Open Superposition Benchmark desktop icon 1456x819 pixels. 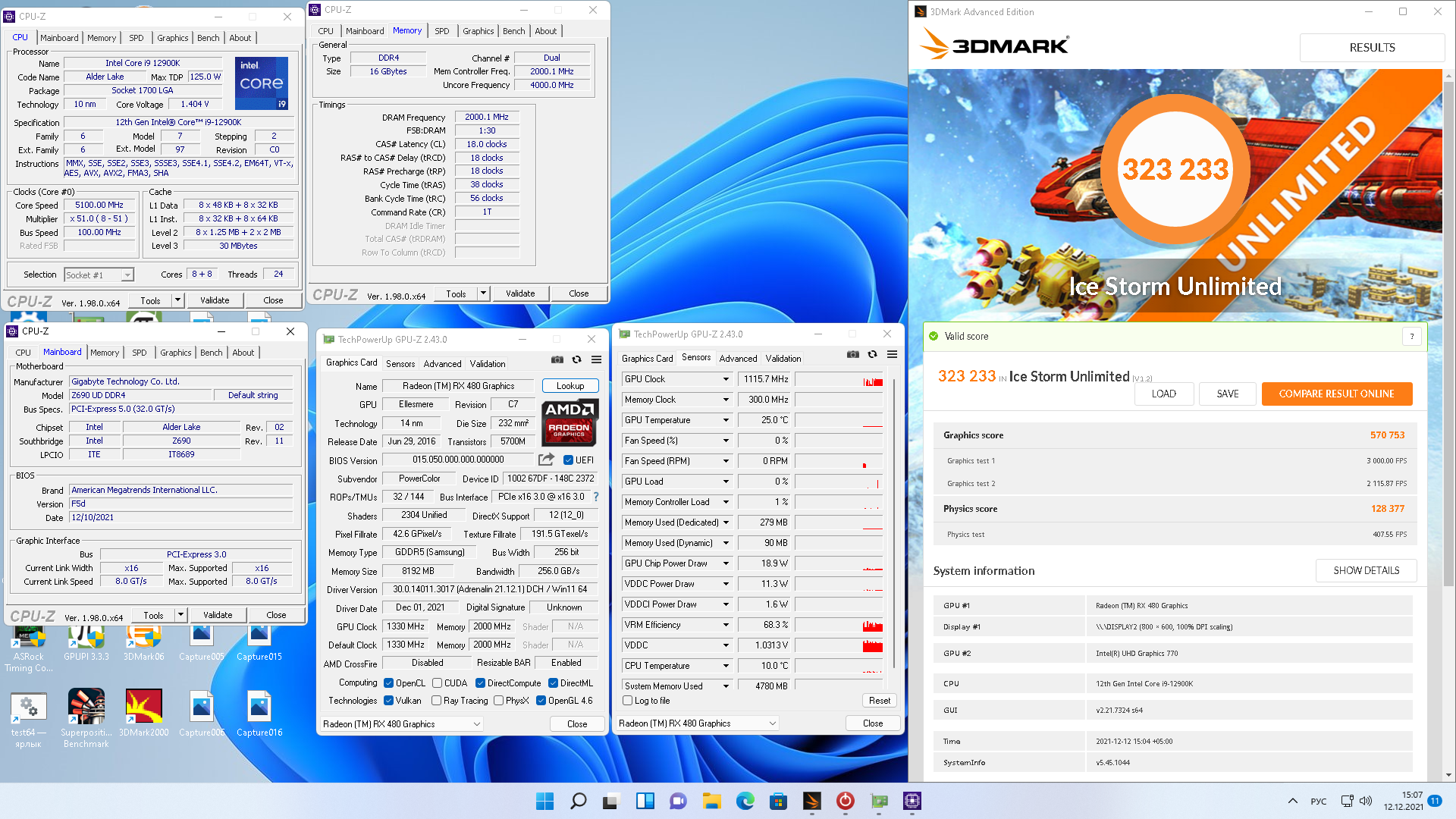point(86,718)
